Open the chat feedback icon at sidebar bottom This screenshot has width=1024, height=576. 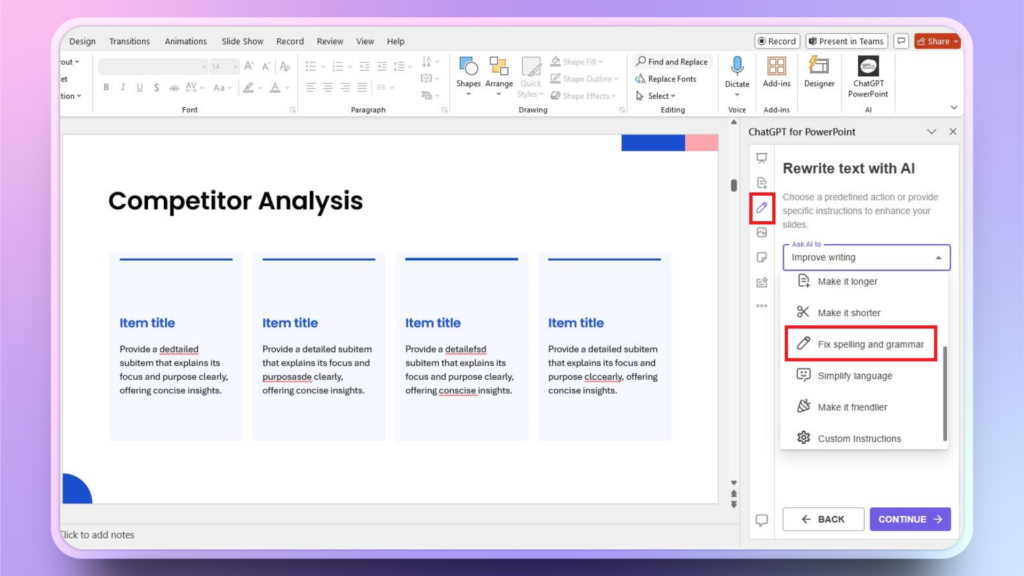click(761, 520)
